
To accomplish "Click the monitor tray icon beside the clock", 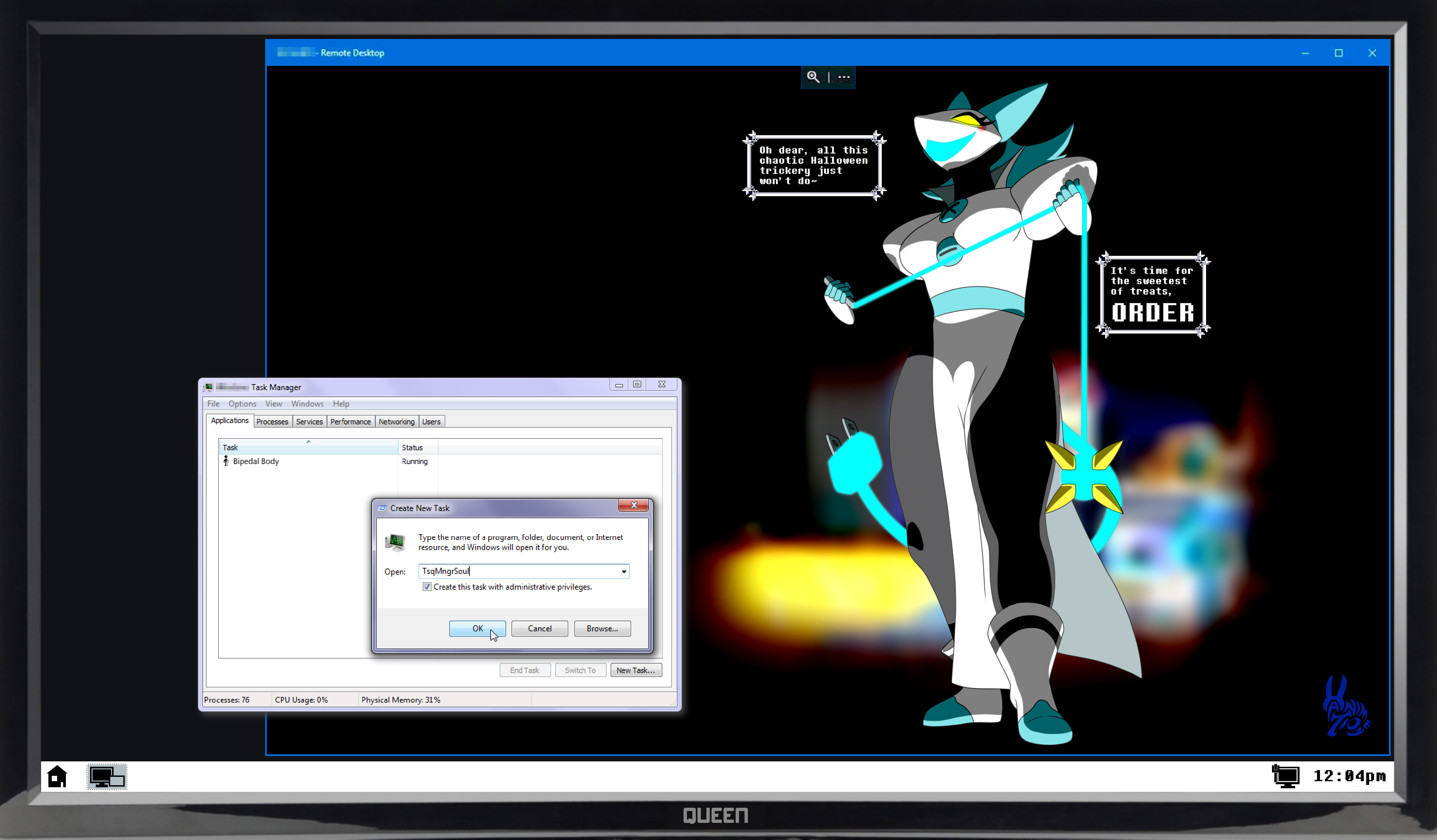I will click(x=1285, y=776).
